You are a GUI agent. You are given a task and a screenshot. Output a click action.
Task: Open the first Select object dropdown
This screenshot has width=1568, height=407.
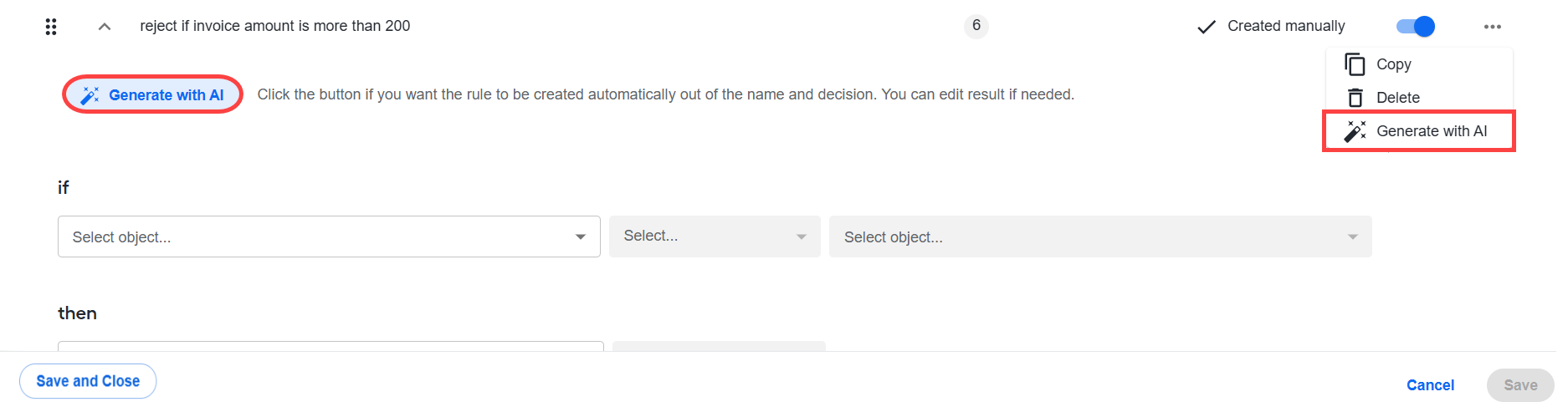tap(329, 237)
